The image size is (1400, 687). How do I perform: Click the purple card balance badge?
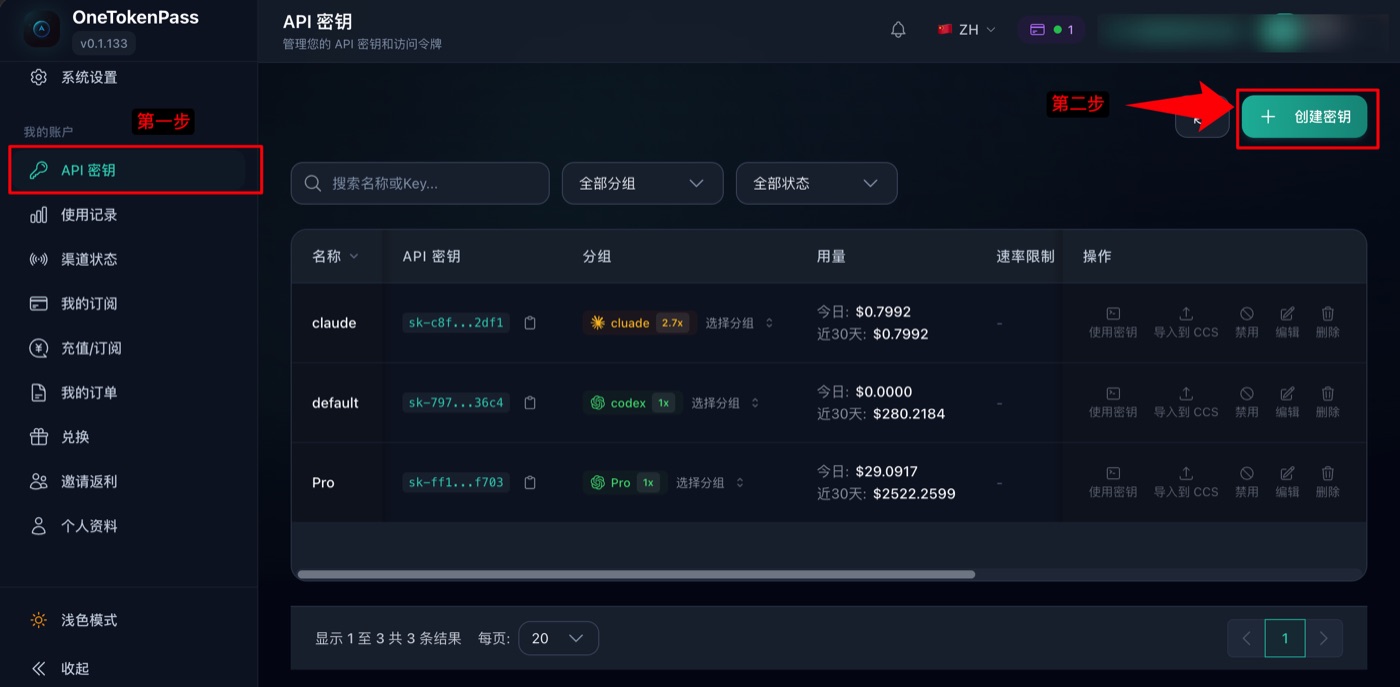point(1051,30)
